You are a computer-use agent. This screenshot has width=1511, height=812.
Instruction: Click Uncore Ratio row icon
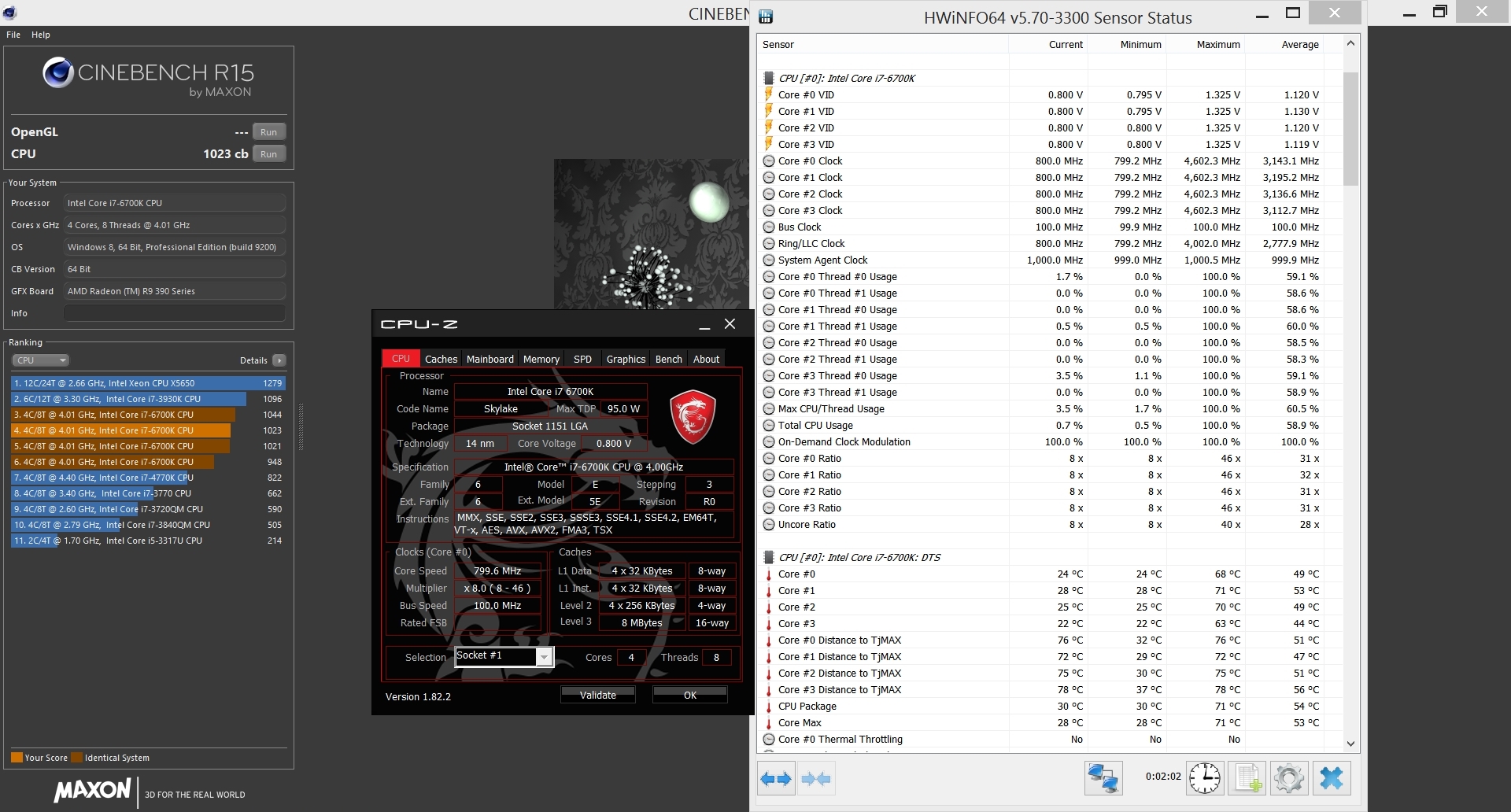[x=769, y=524]
